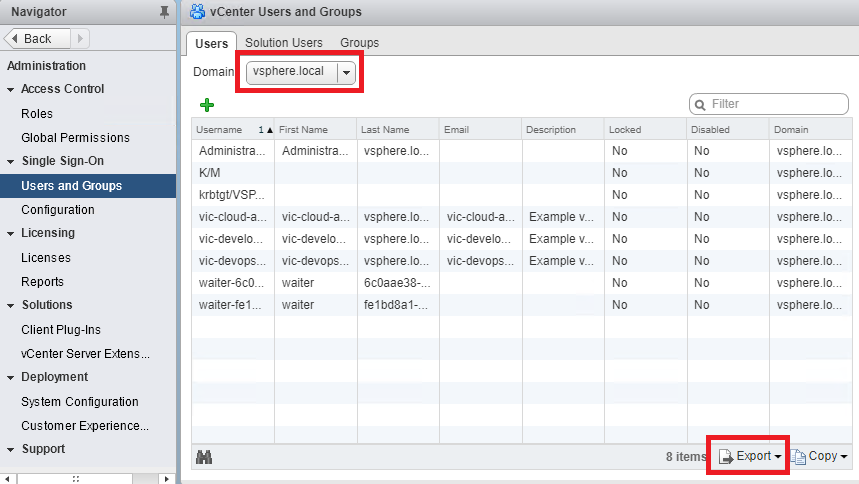Click the green add user plus icon
Screen dimensions: 859x484
[207, 105]
